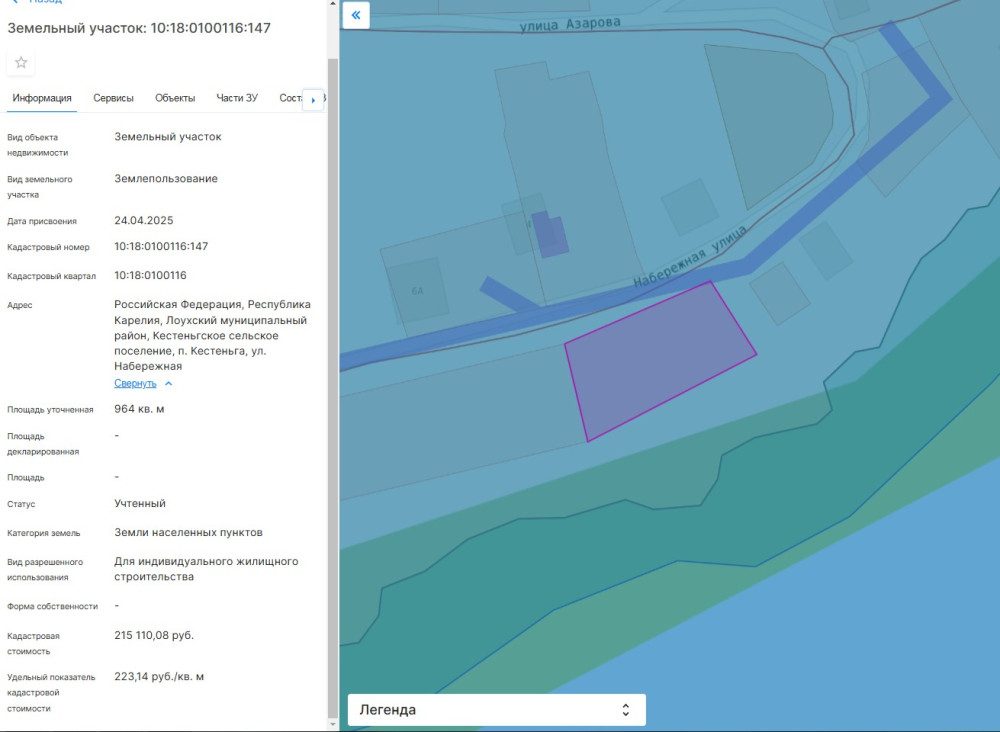Viewport: 1000px width, 732px height.
Task: Open the partially hidden Состав tab
Action: tap(290, 98)
